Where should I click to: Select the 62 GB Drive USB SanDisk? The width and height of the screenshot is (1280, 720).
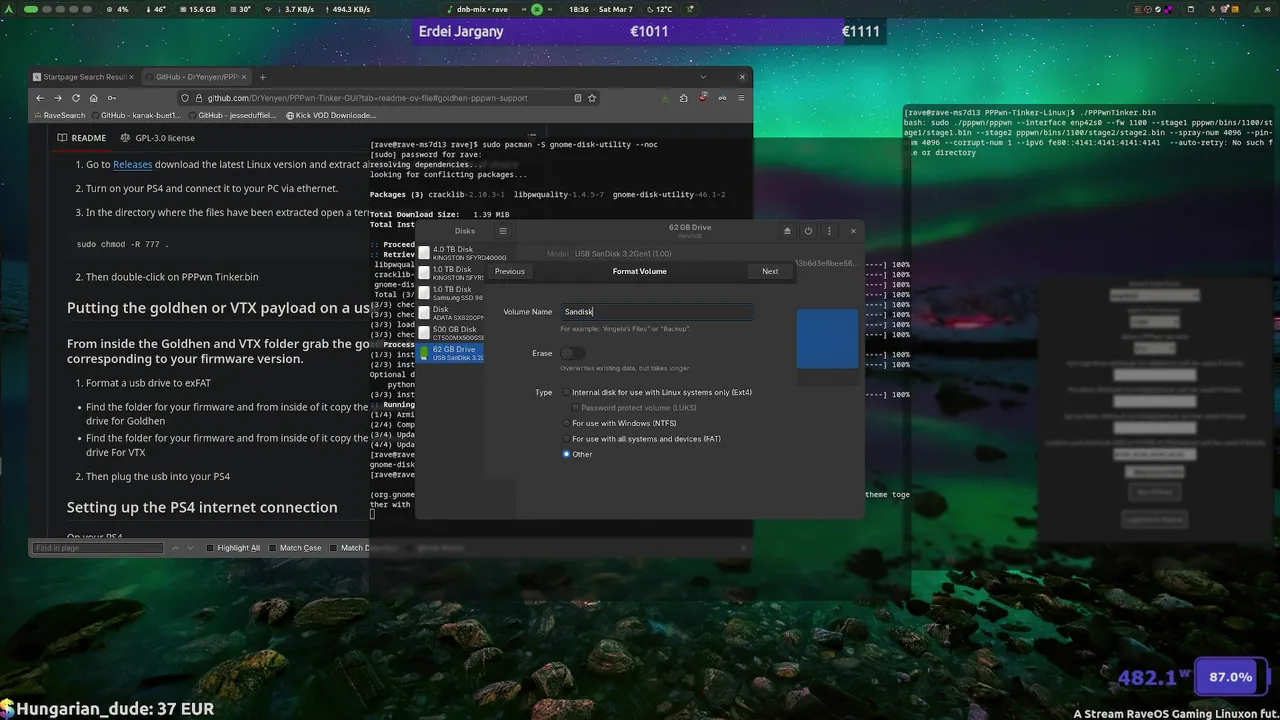point(451,353)
